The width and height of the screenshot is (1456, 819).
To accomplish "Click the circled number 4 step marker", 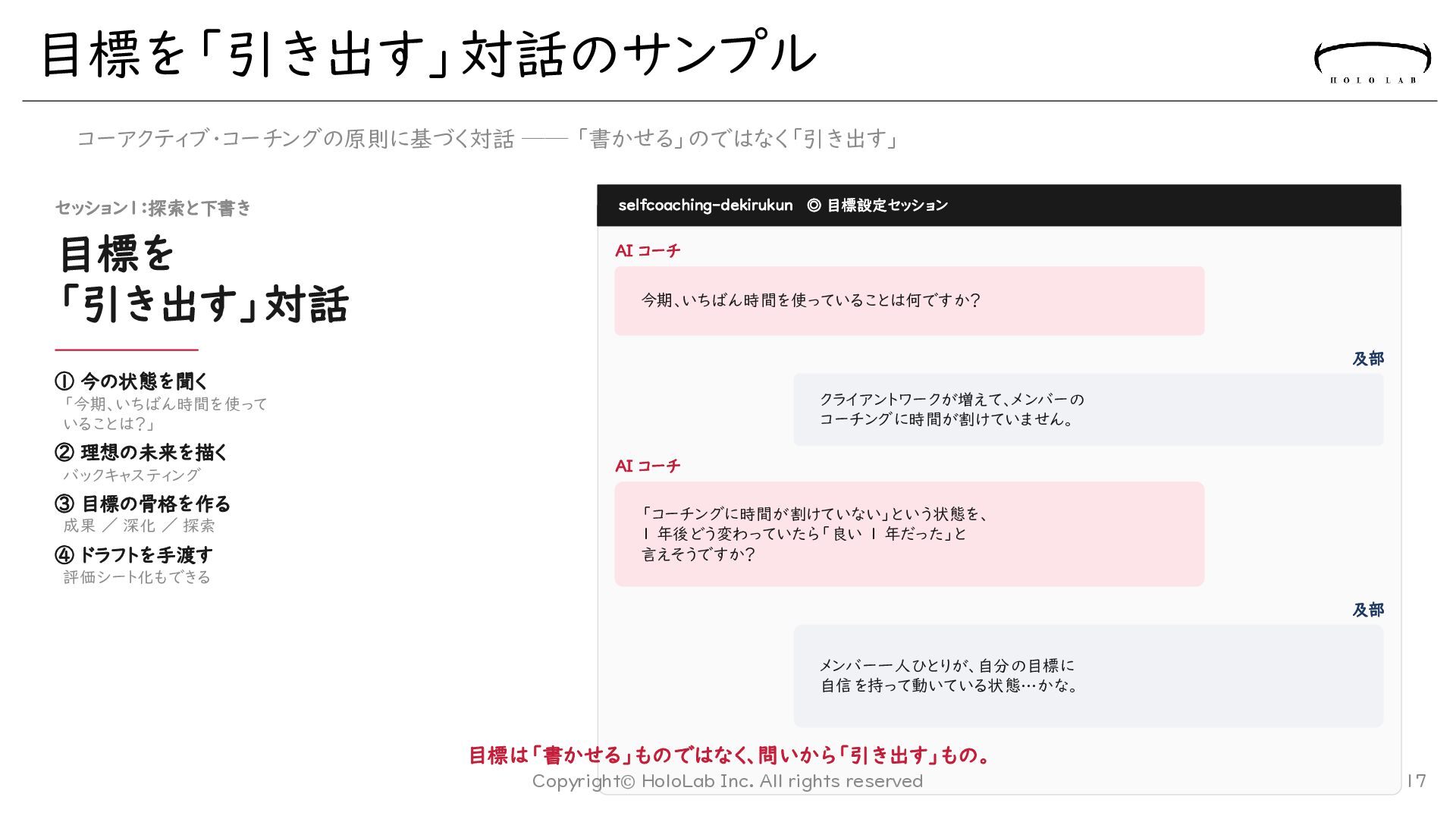I will coord(64,555).
